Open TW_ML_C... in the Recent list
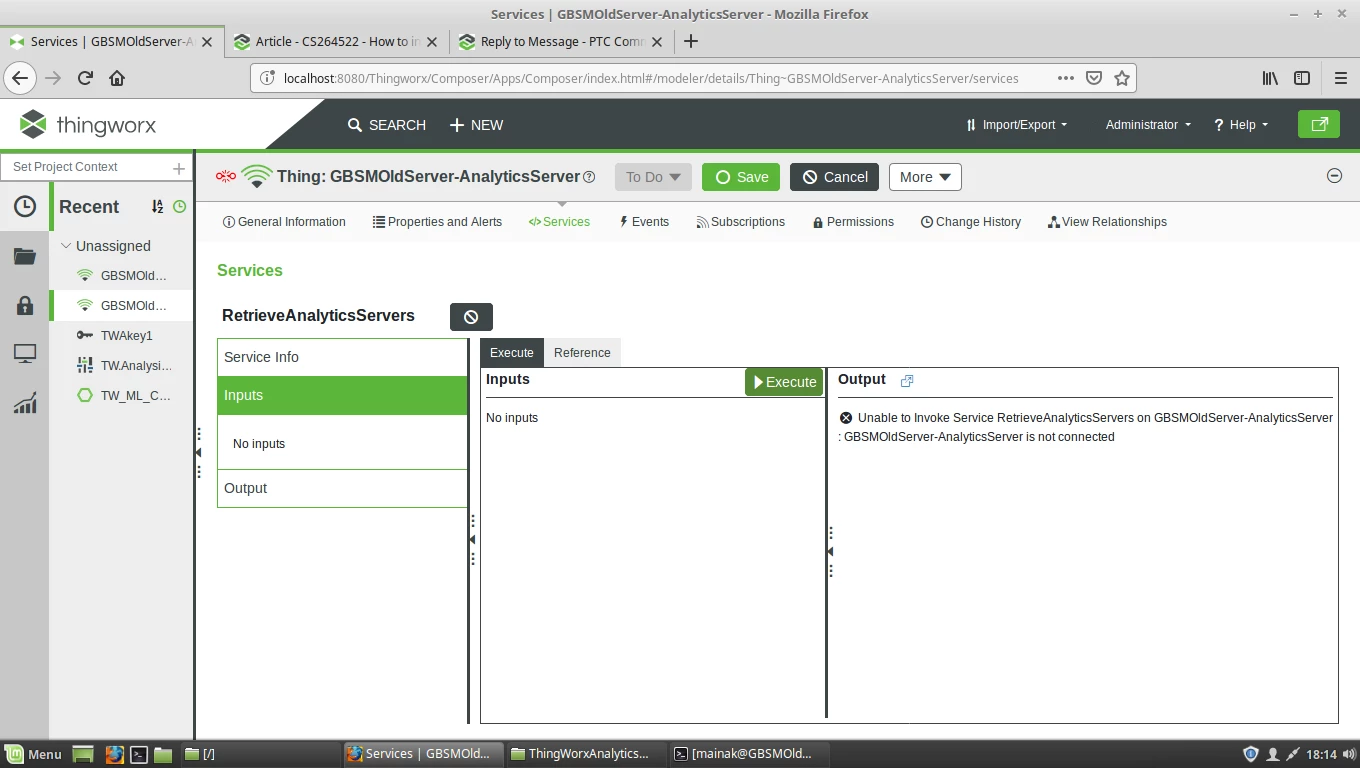Image resolution: width=1360 pixels, height=768 pixels. pyautogui.click(x=123, y=396)
